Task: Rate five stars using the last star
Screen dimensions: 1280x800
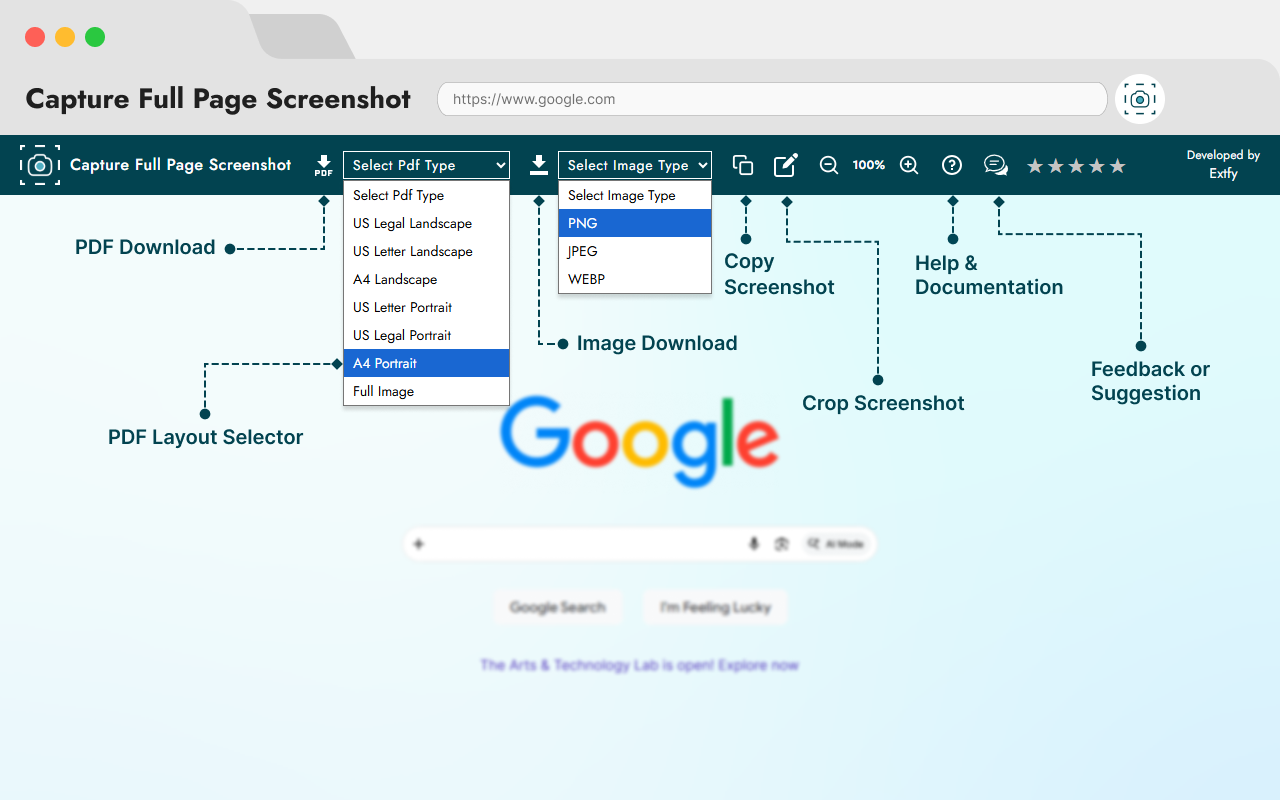Action: click(x=1117, y=166)
